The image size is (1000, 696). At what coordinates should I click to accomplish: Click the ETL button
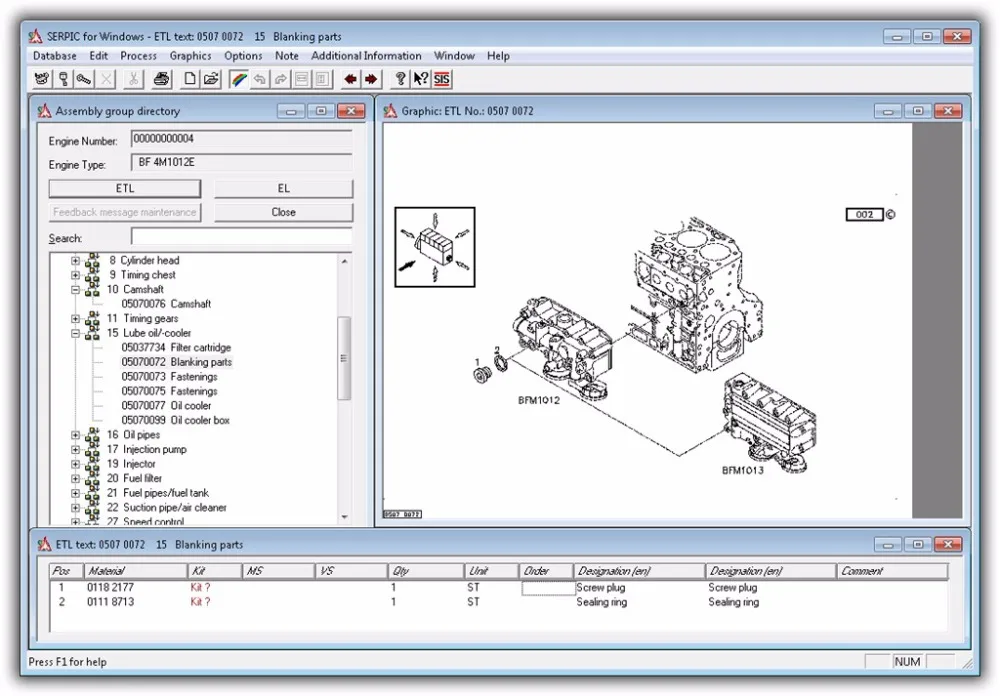(125, 188)
